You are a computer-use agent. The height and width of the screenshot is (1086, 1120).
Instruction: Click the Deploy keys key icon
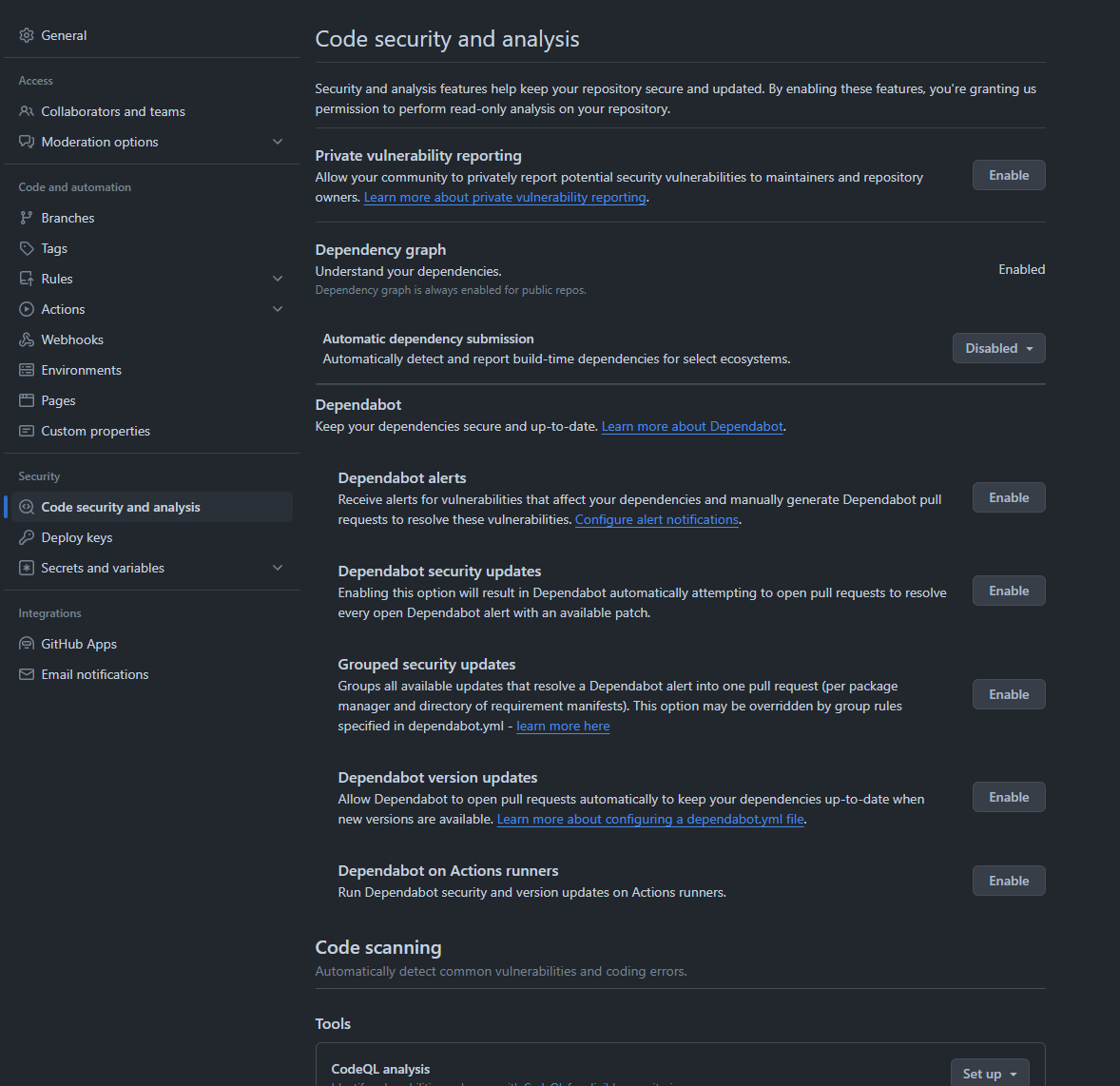(x=27, y=537)
